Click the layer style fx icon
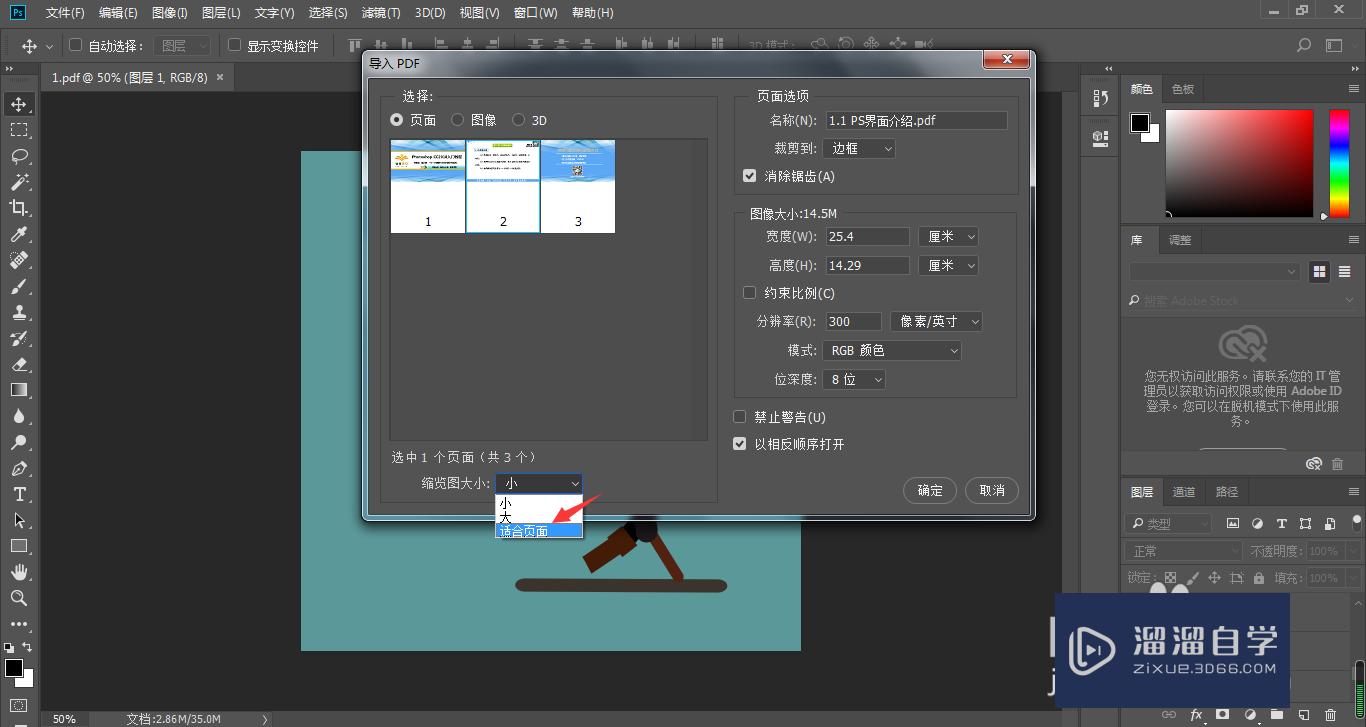This screenshot has width=1366, height=727. click(1196, 715)
